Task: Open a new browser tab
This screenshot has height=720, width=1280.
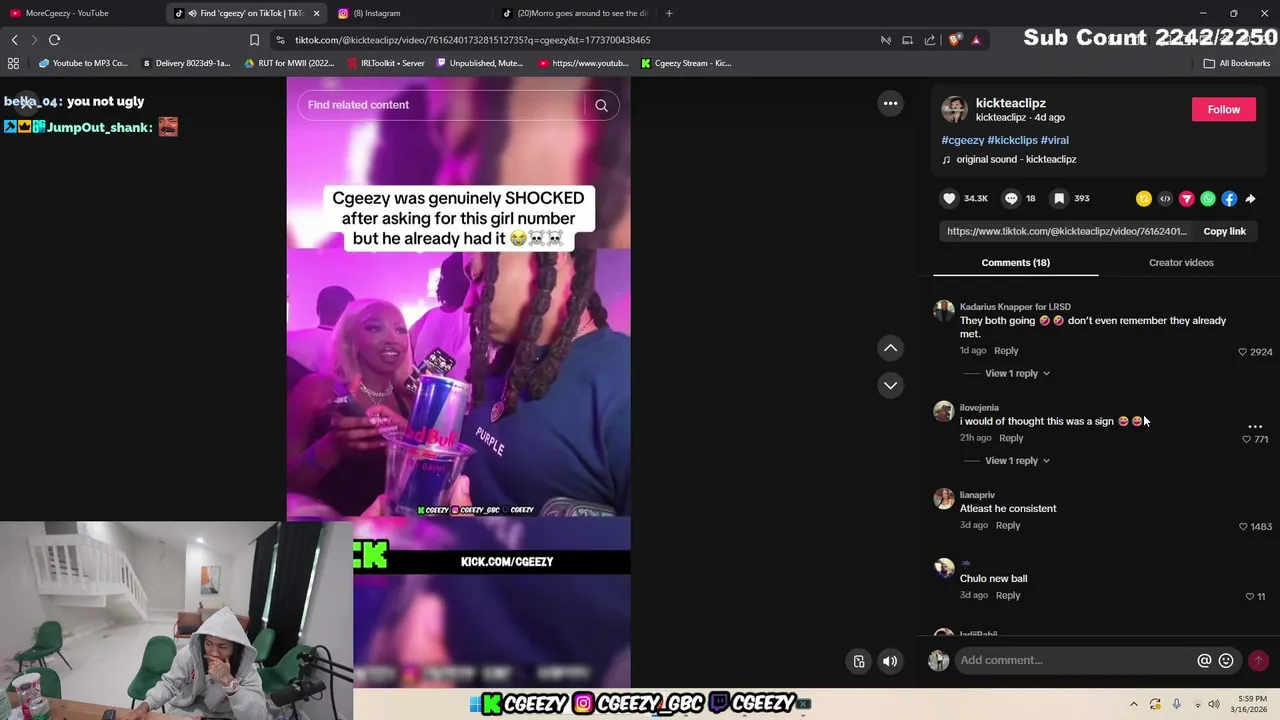Action: point(669,13)
